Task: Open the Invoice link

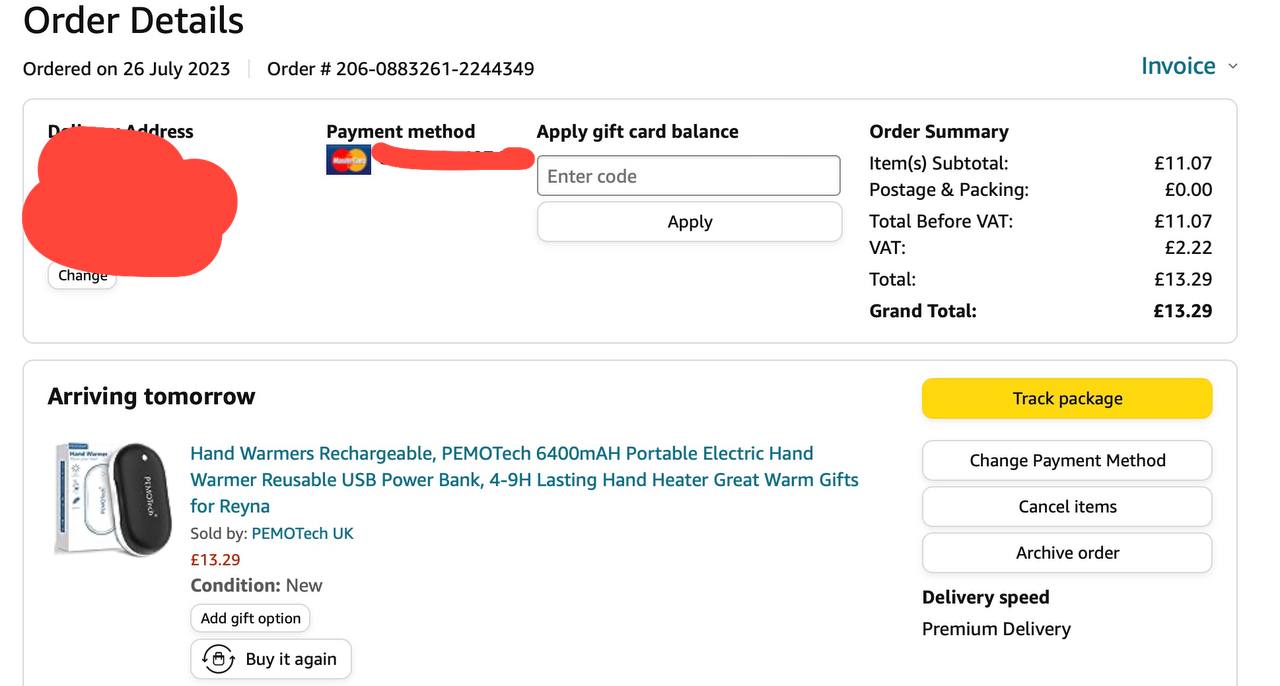Action: [1178, 66]
